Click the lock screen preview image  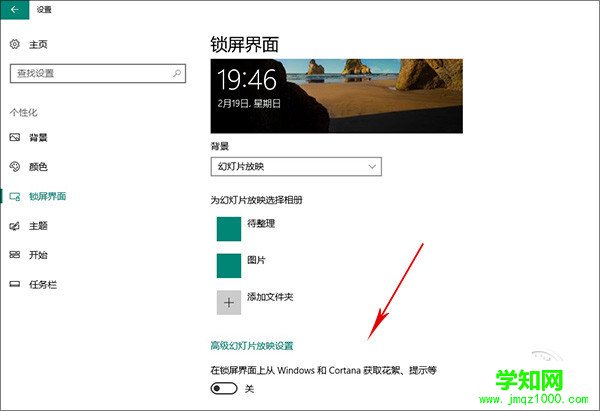[x=337, y=96]
